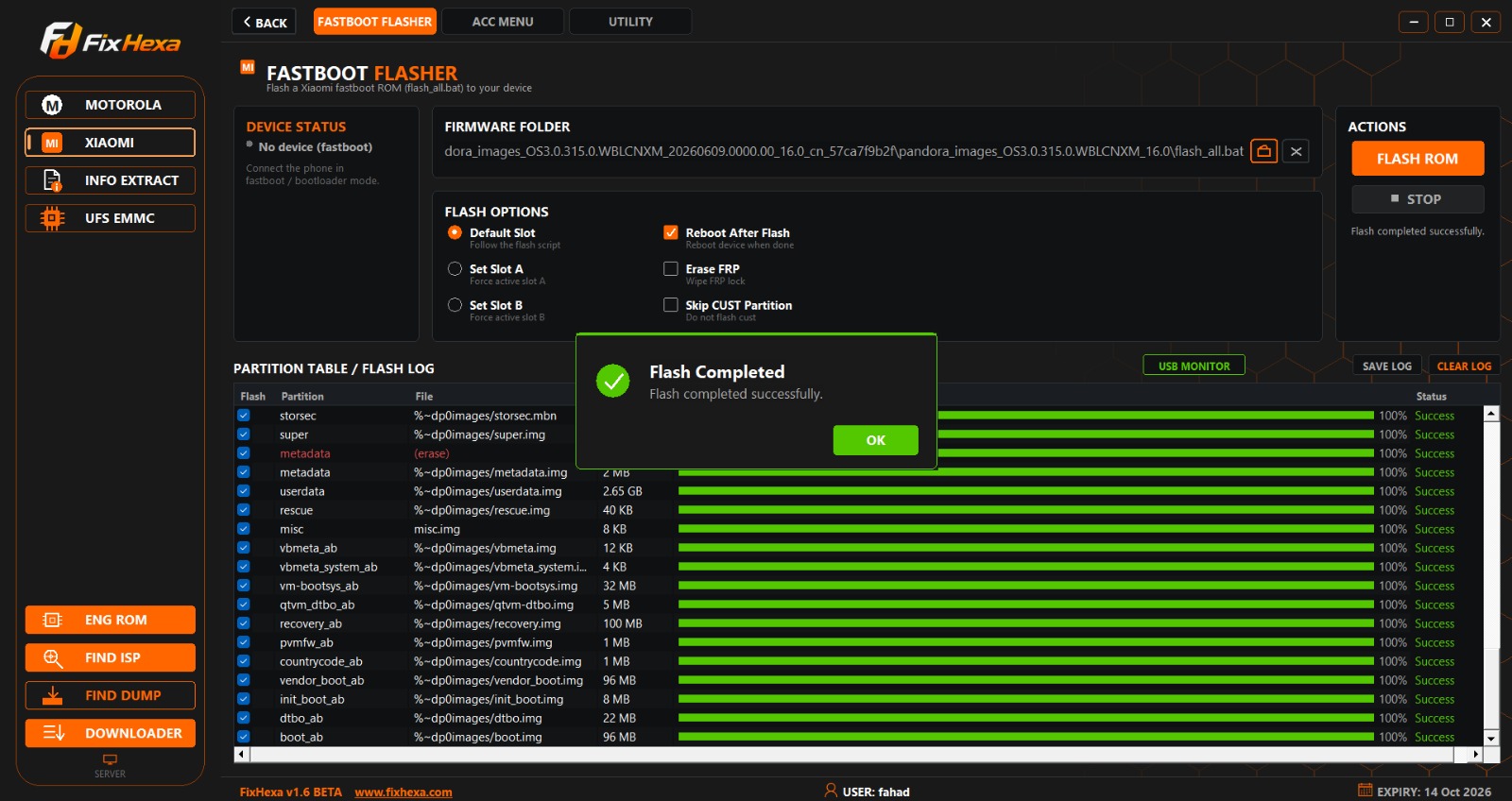Click the MI badge beside Fastboot Flasher title

point(248,67)
